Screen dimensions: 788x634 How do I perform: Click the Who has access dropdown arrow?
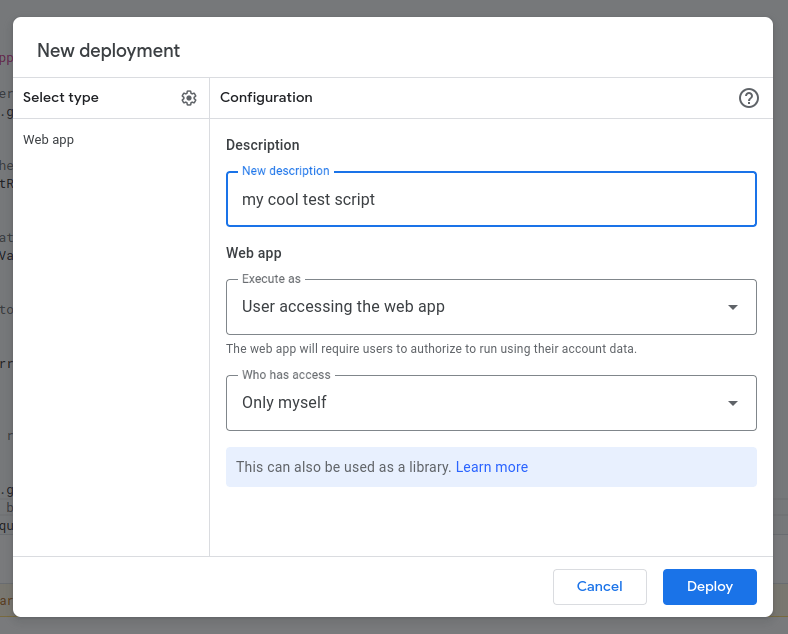click(x=733, y=403)
